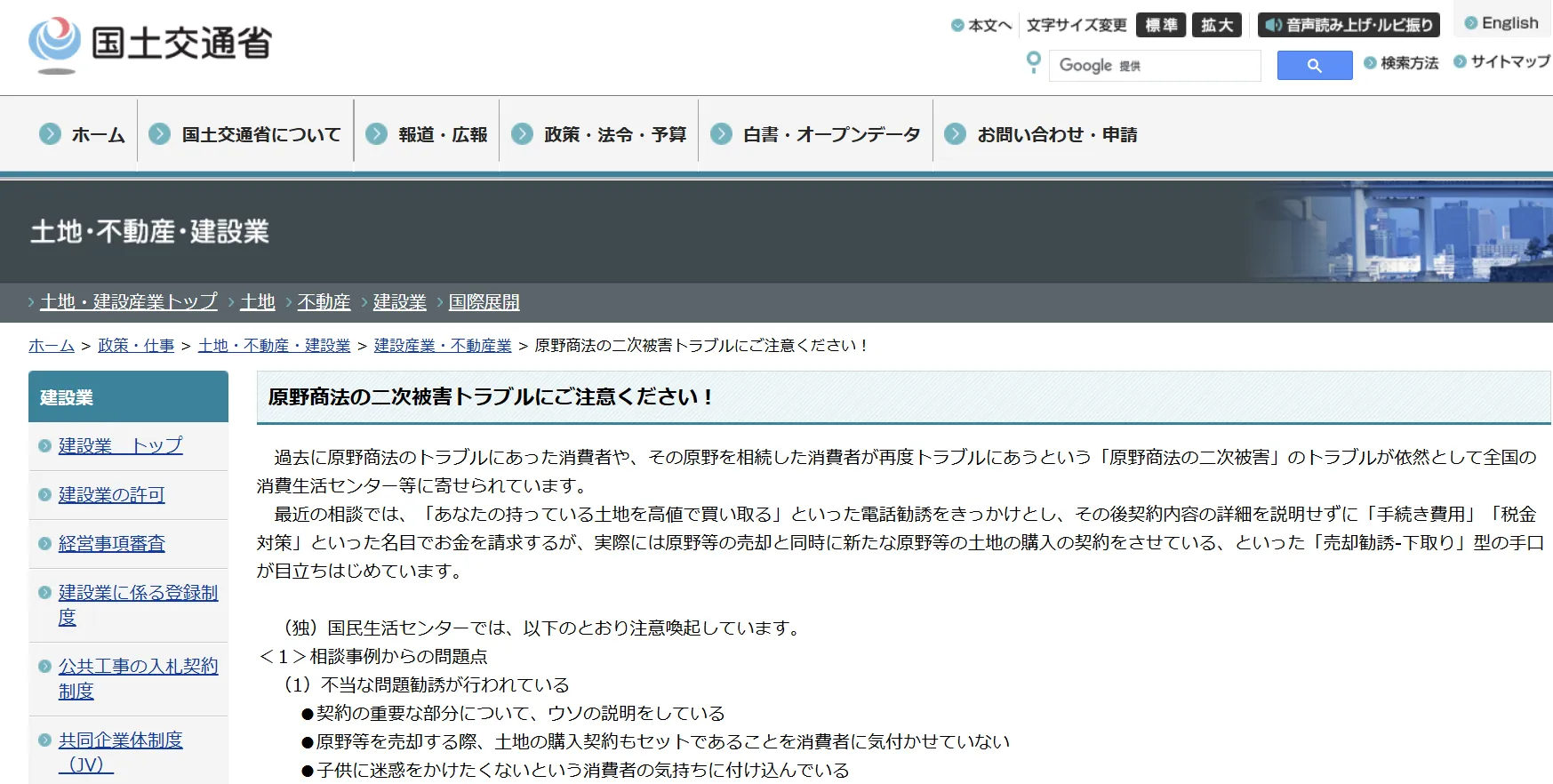Click bullet icon beside 経営事項審査
The width and height of the screenshot is (1553, 784).
(x=44, y=544)
